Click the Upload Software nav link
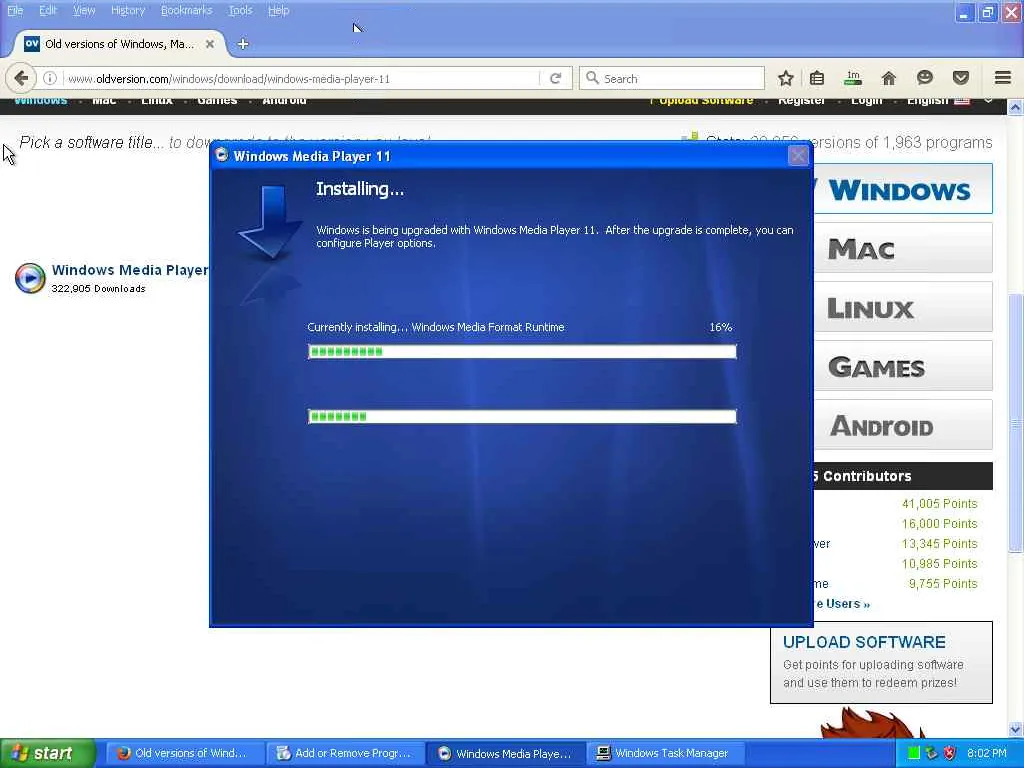Viewport: 1024px width, 768px height. click(701, 101)
